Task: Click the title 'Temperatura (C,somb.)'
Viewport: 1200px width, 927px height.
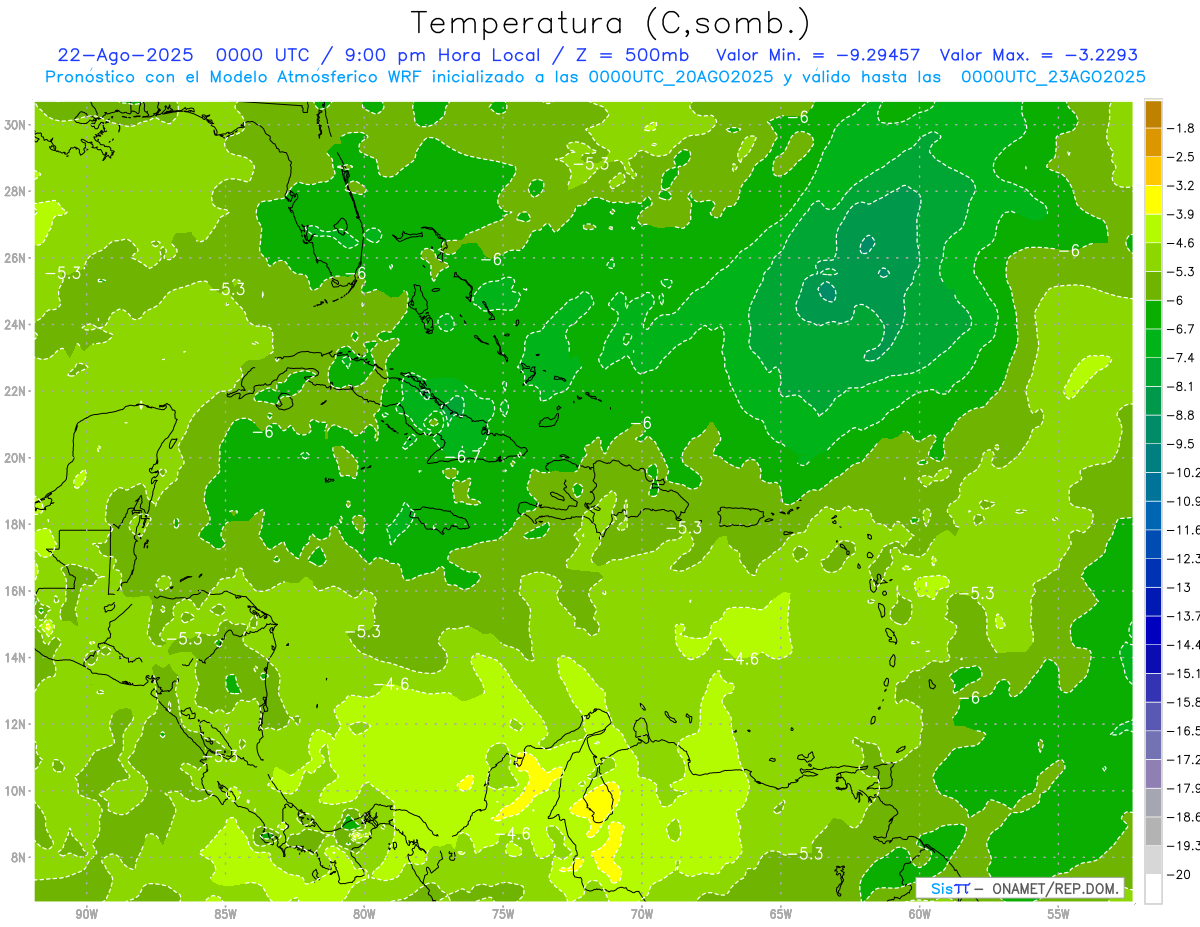Action: coord(610,23)
